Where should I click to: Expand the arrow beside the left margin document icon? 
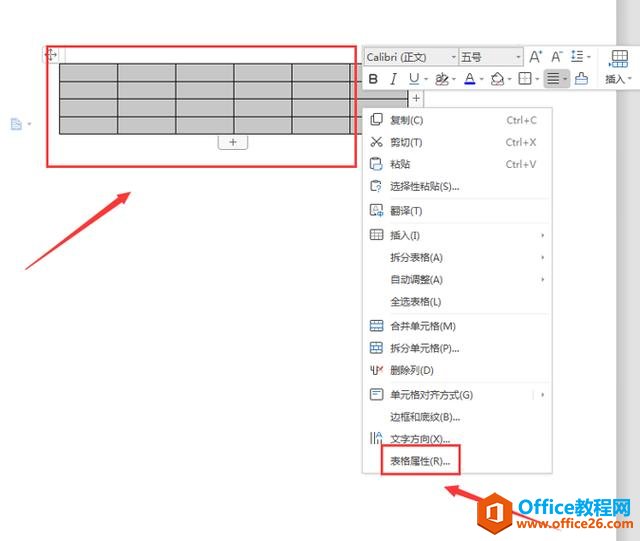point(29,124)
